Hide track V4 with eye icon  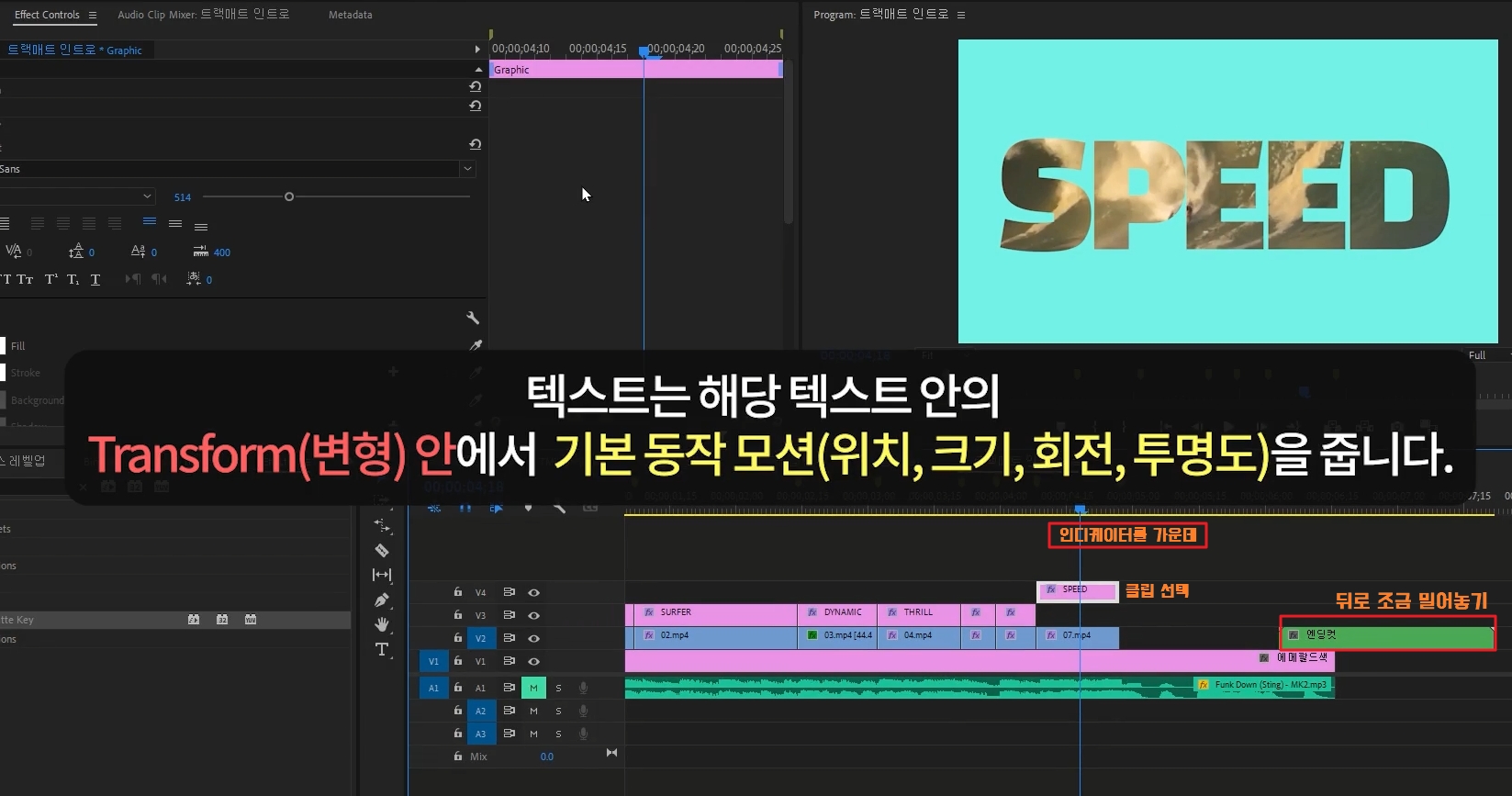pos(533,592)
